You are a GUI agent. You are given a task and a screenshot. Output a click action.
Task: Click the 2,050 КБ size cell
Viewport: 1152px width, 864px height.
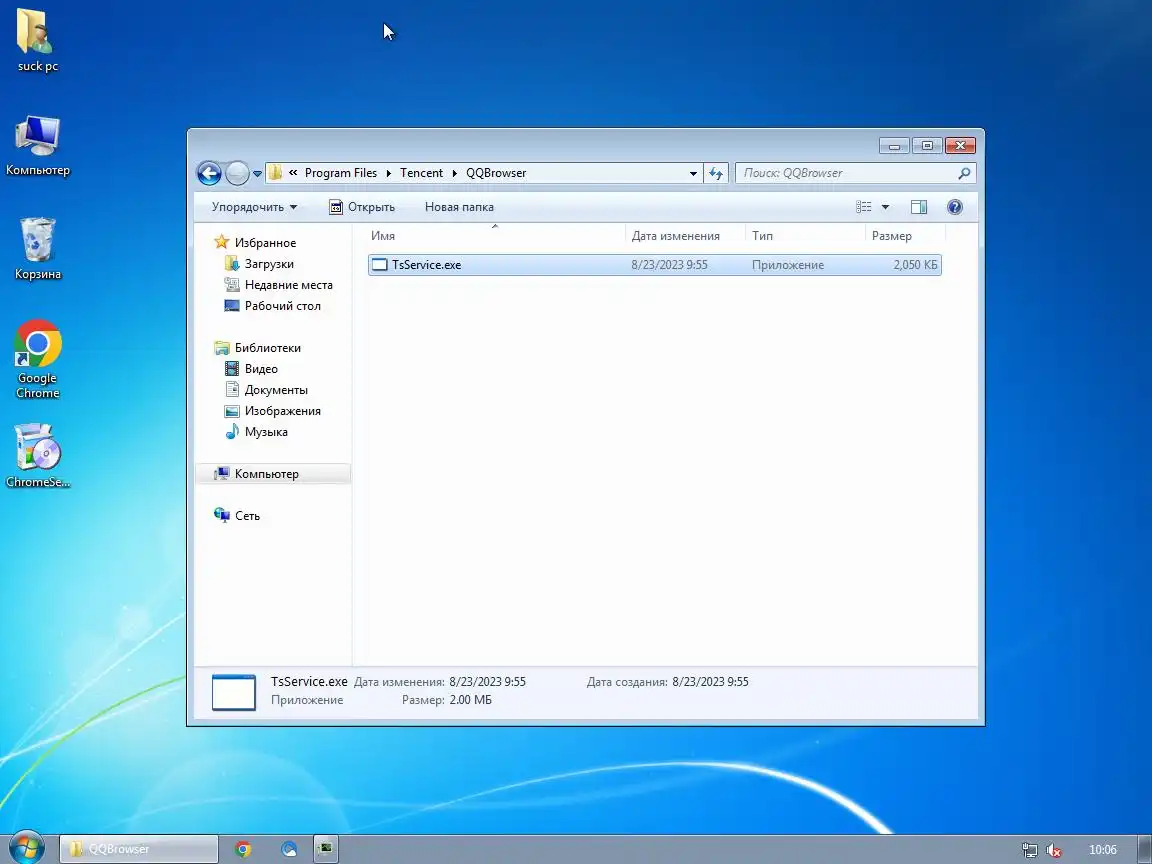[x=915, y=265]
